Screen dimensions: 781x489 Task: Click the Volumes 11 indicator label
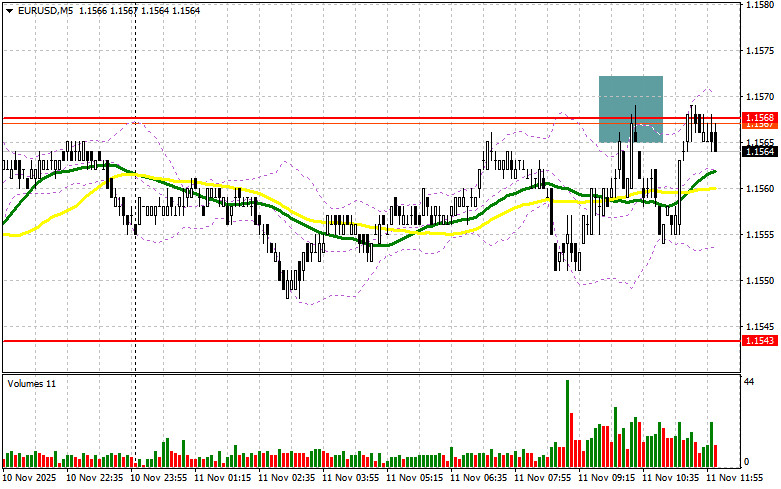(x=32, y=384)
